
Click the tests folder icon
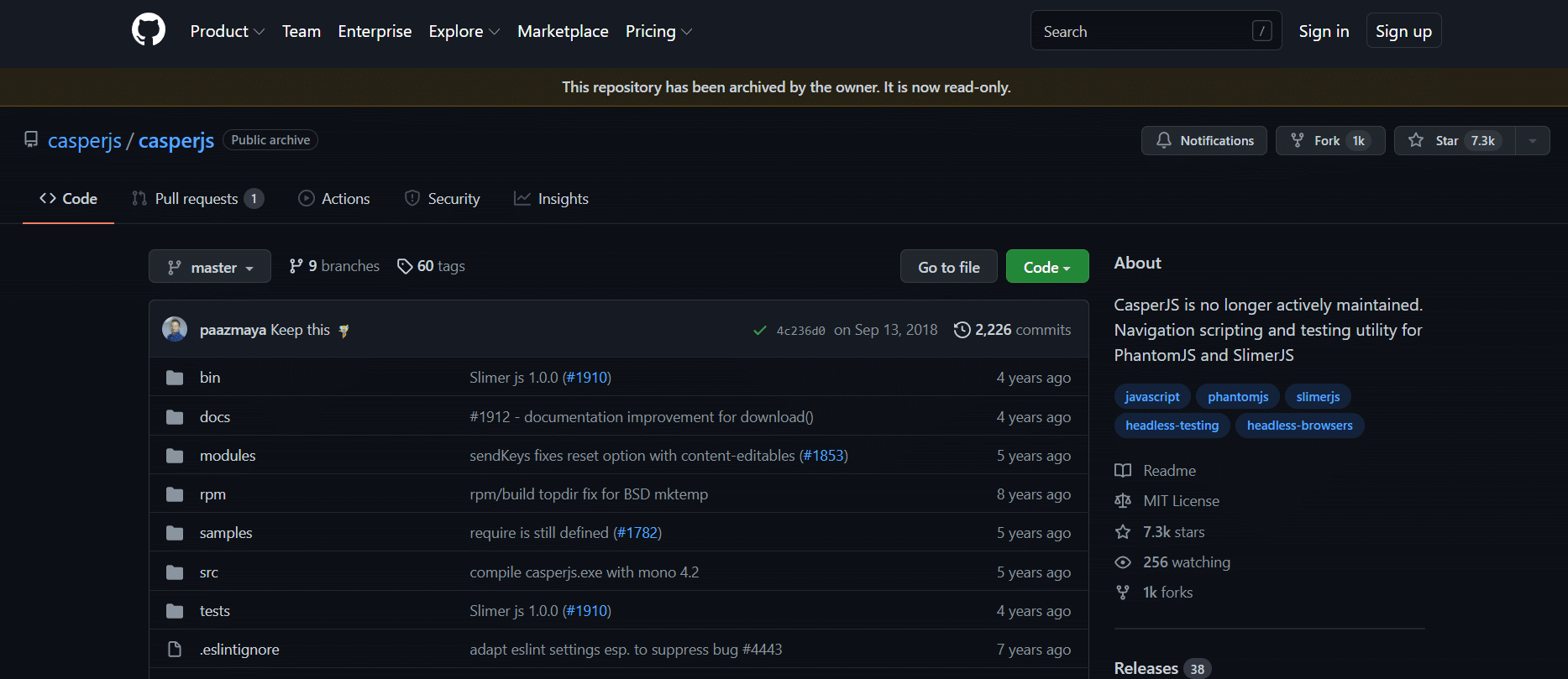(x=175, y=611)
